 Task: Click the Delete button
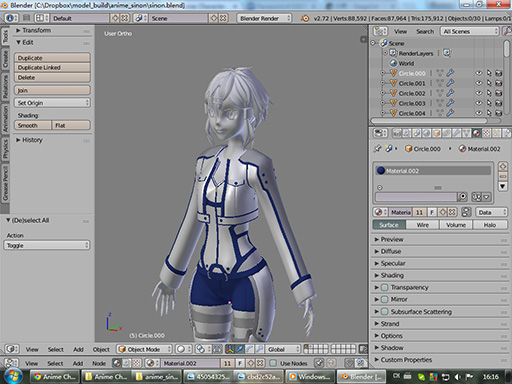tap(52, 77)
